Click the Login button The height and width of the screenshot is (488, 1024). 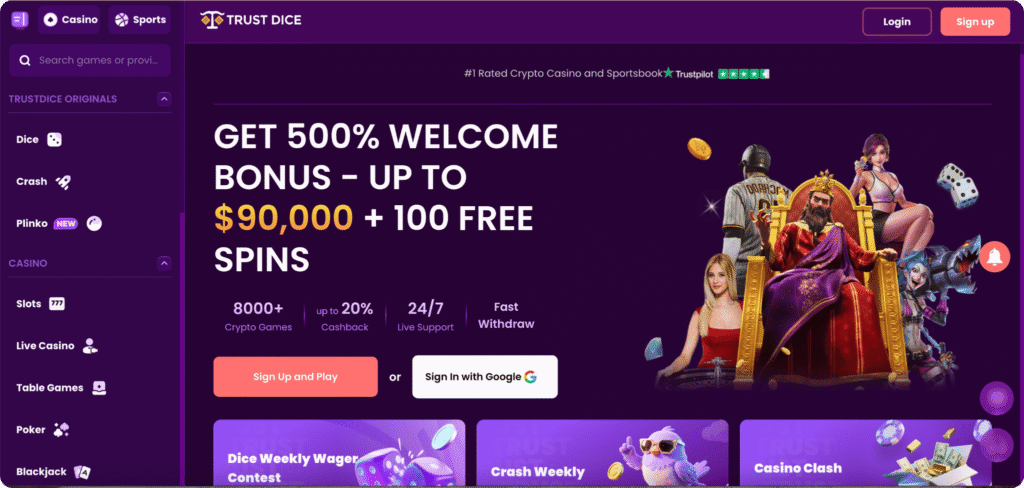(x=897, y=22)
